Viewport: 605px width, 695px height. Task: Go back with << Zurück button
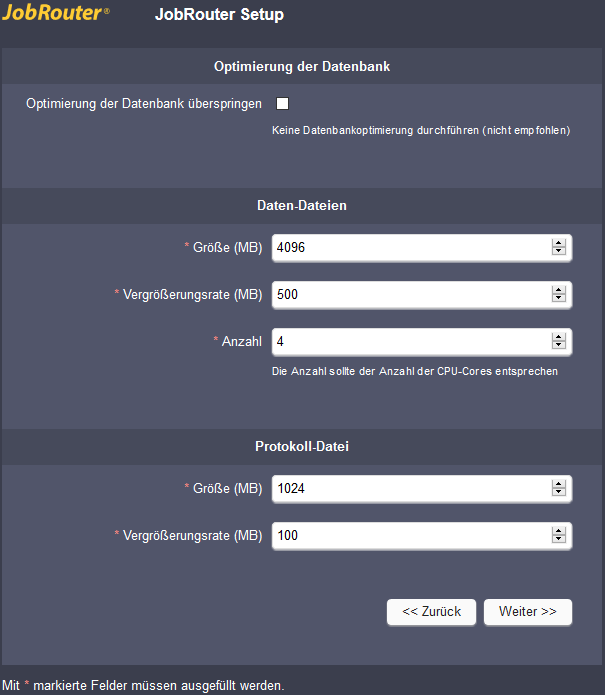tap(431, 612)
